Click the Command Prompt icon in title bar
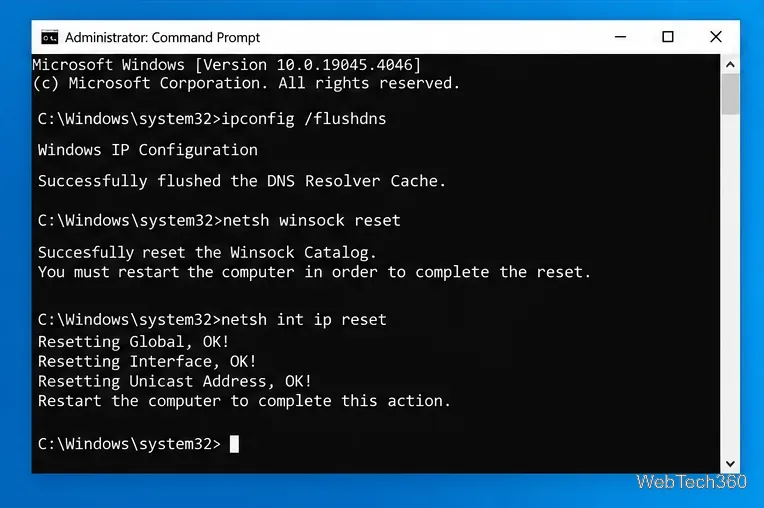This screenshot has height=508, width=764. tap(49, 37)
